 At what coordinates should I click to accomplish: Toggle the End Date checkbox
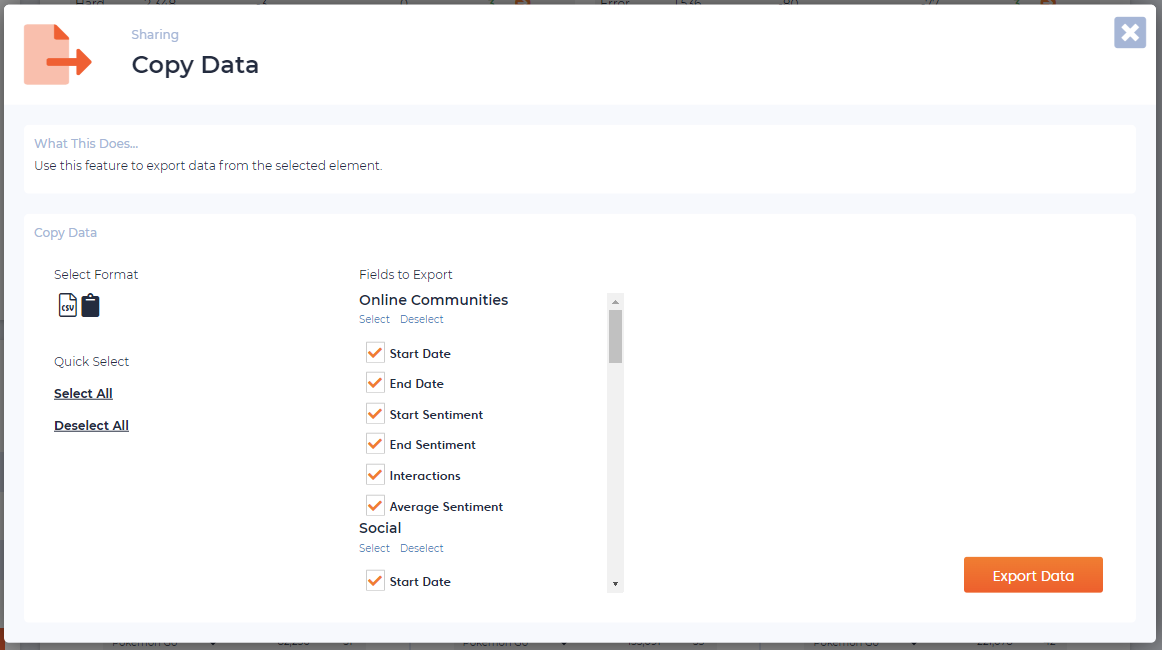[375, 383]
